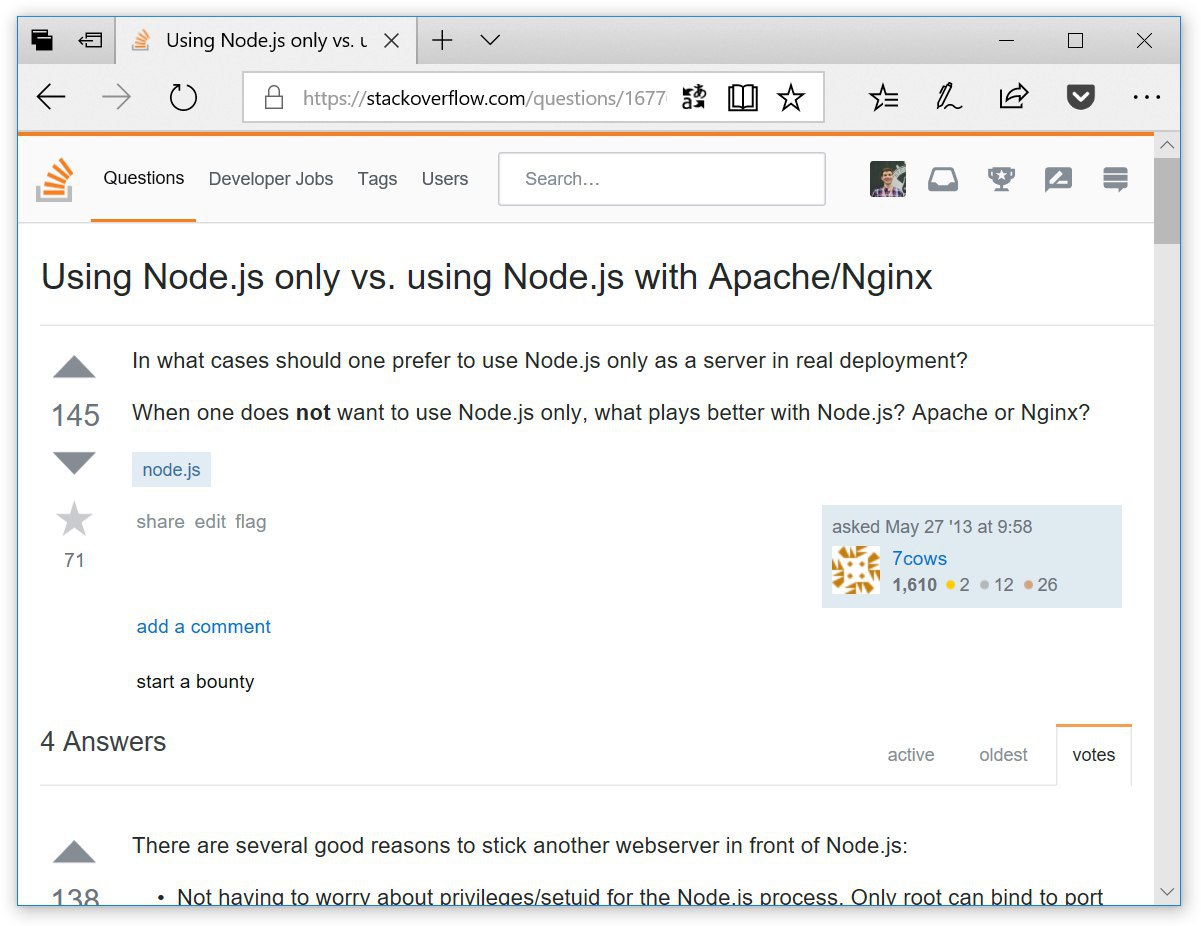Favorite the question with the star
1201x926 pixels.
[x=74, y=520]
